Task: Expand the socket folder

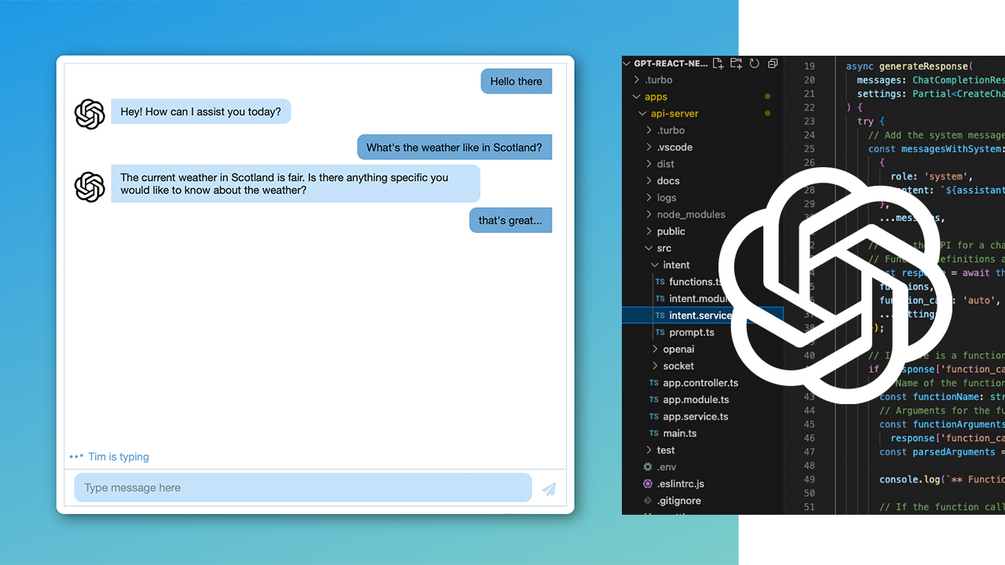Action: click(654, 366)
